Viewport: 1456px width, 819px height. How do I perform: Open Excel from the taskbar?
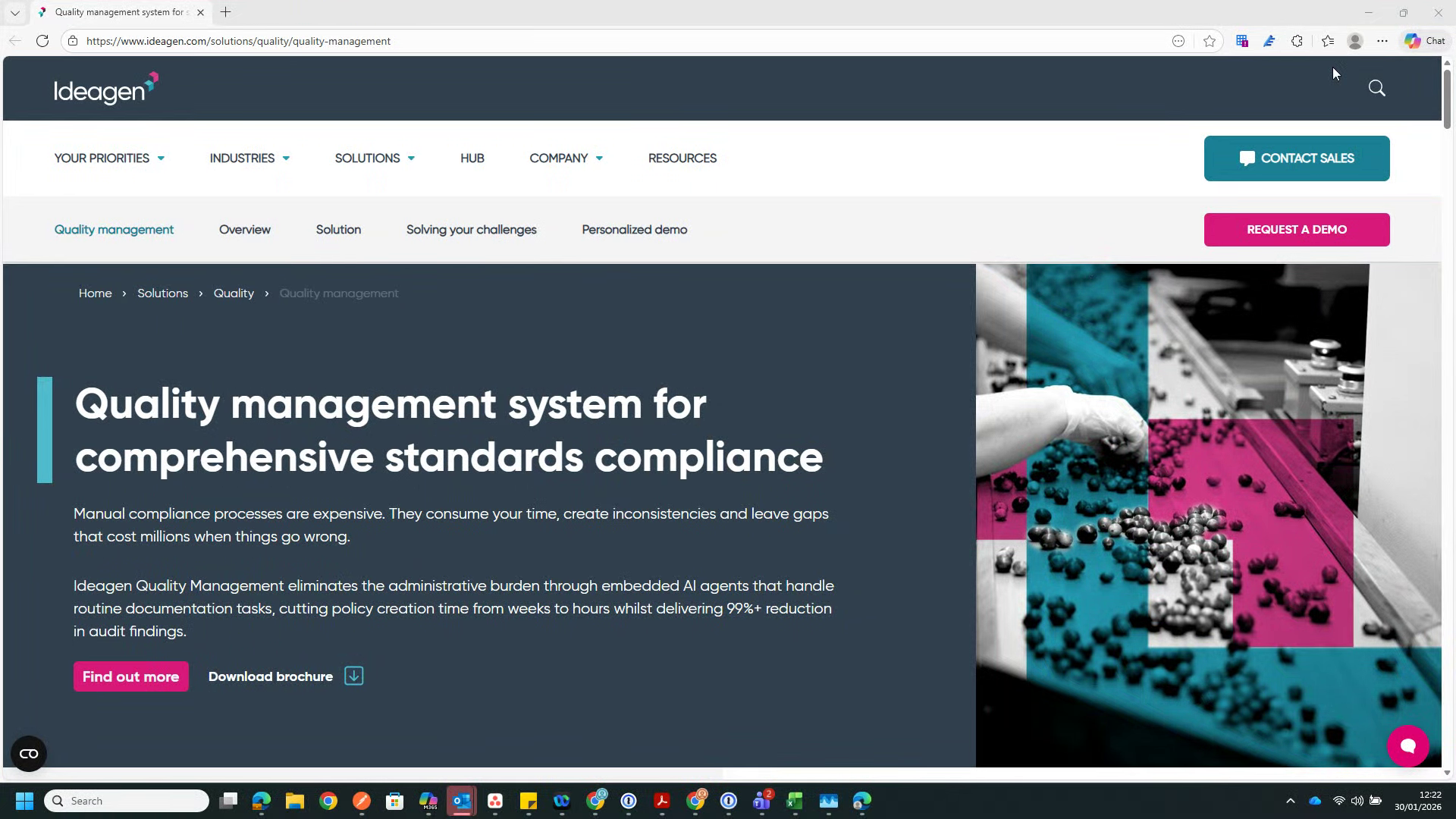pos(795,801)
